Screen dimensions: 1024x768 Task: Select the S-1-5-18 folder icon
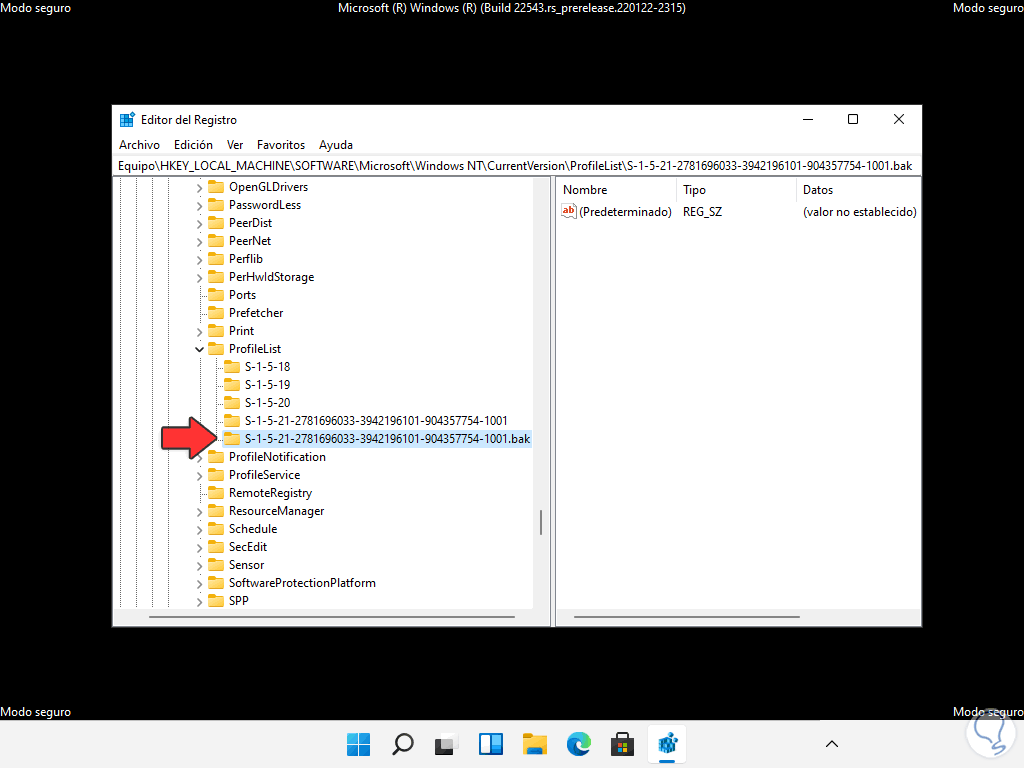(x=232, y=366)
